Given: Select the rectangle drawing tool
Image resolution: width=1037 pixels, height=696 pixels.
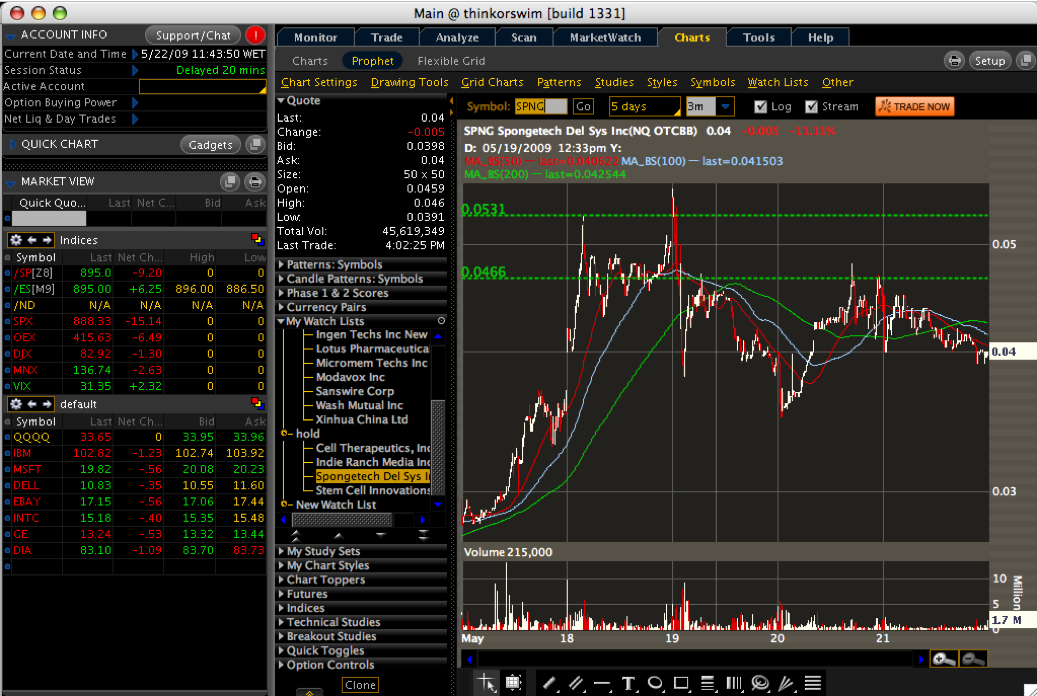Looking at the screenshot, I should [681, 683].
